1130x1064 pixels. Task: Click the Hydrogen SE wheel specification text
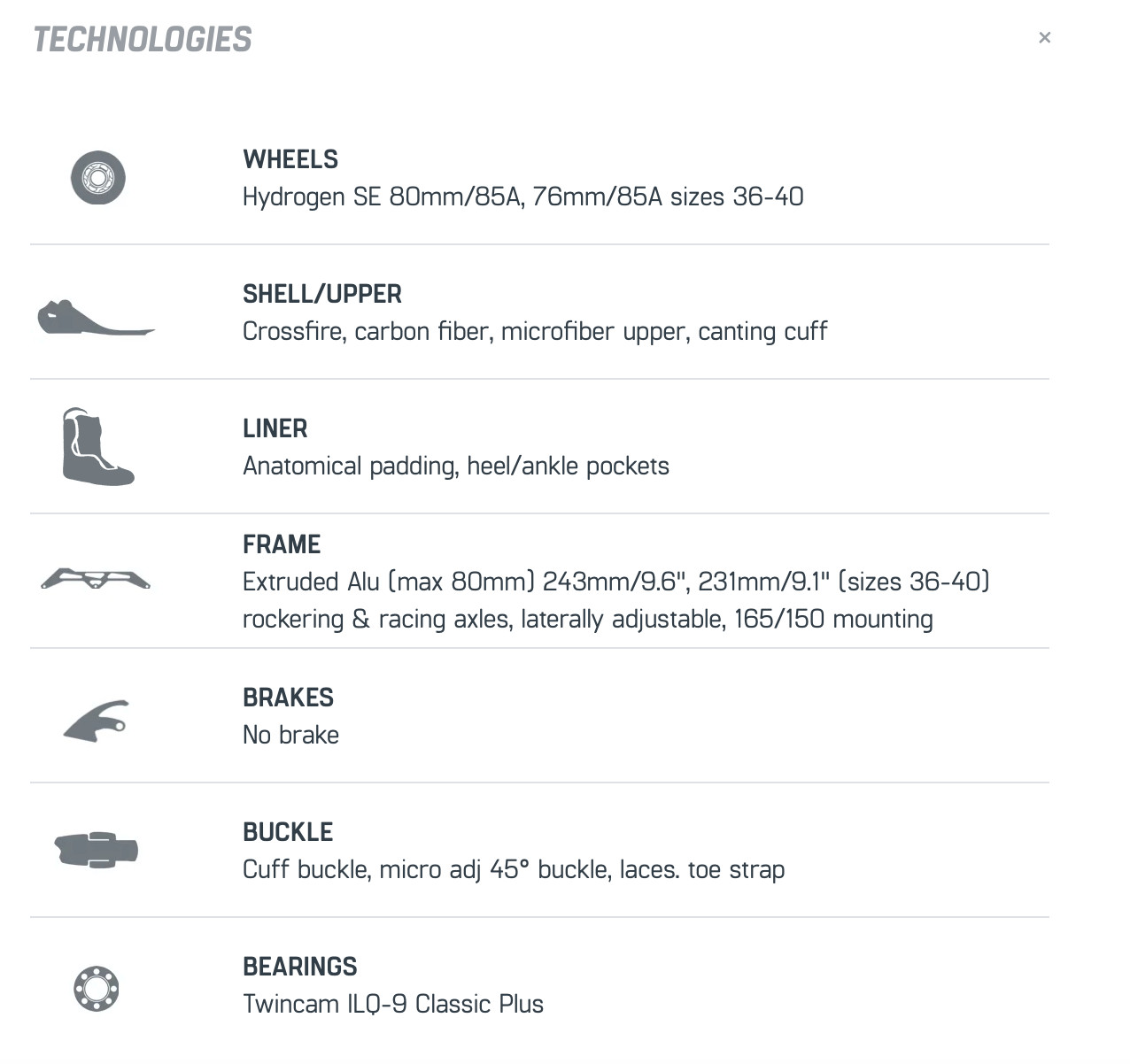[x=523, y=197]
